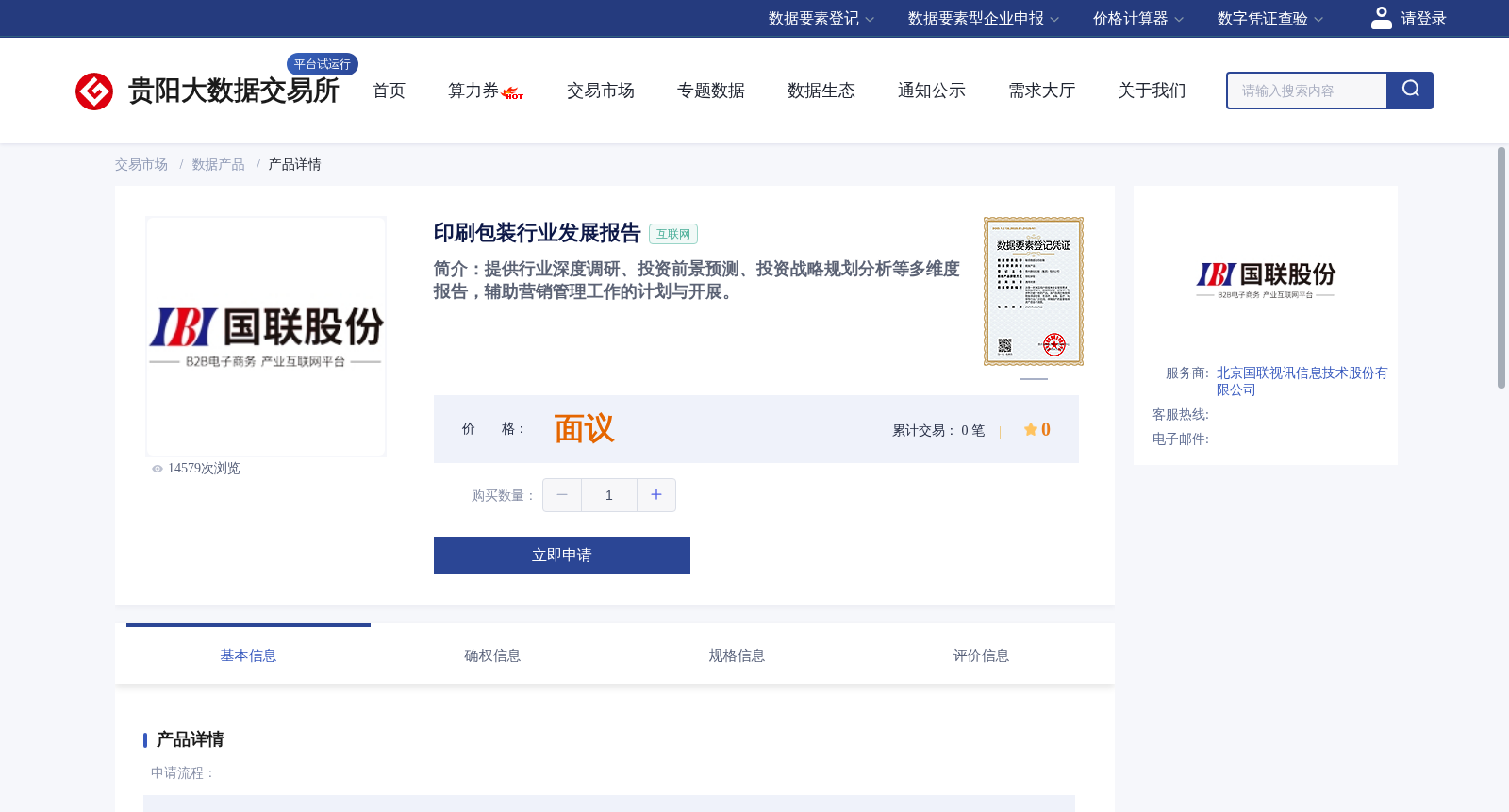
Task: Go to 首页 in navigation
Action: click(x=389, y=91)
